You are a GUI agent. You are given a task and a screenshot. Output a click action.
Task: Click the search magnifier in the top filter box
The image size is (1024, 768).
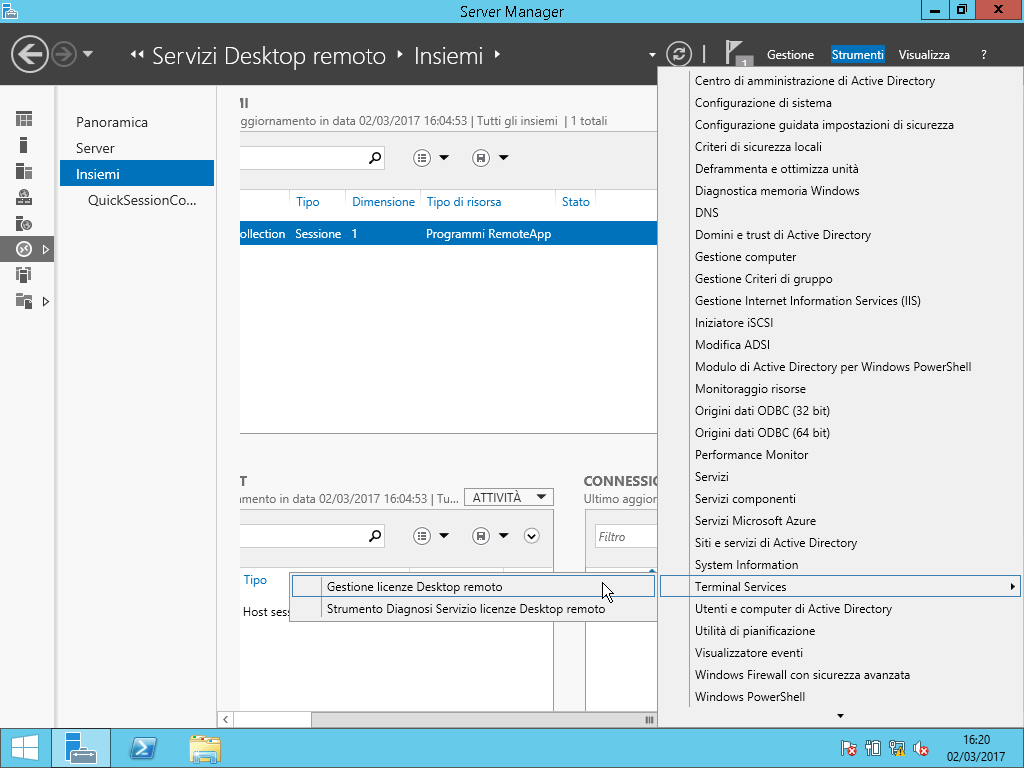(x=375, y=158)
